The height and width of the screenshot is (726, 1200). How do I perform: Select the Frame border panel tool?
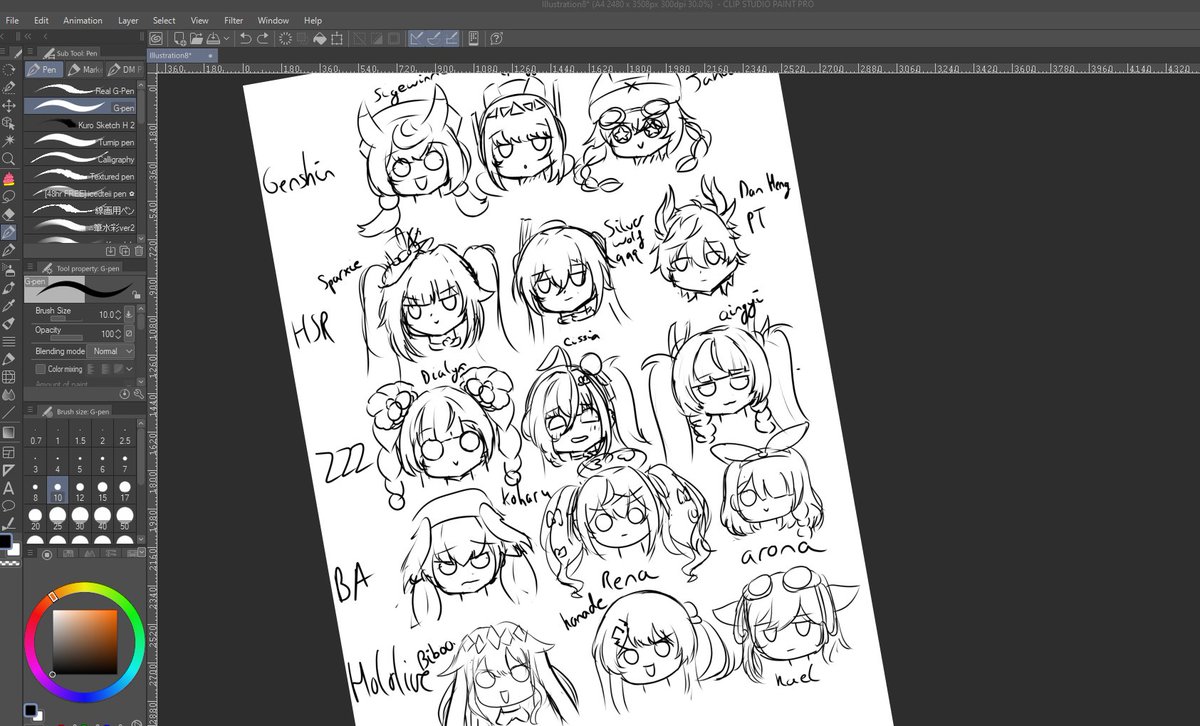[x=8, y=452]
